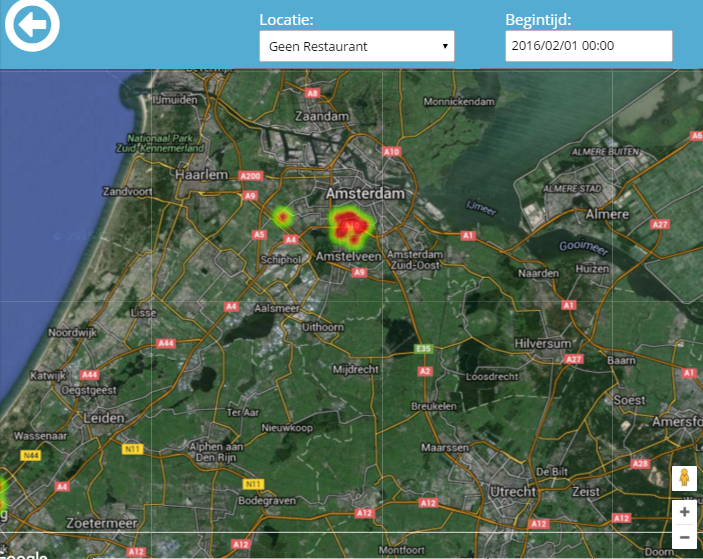The width and height of the screenshot is (703, 559).
Task: Zoom in with the plus button
Action: (684, 512)
